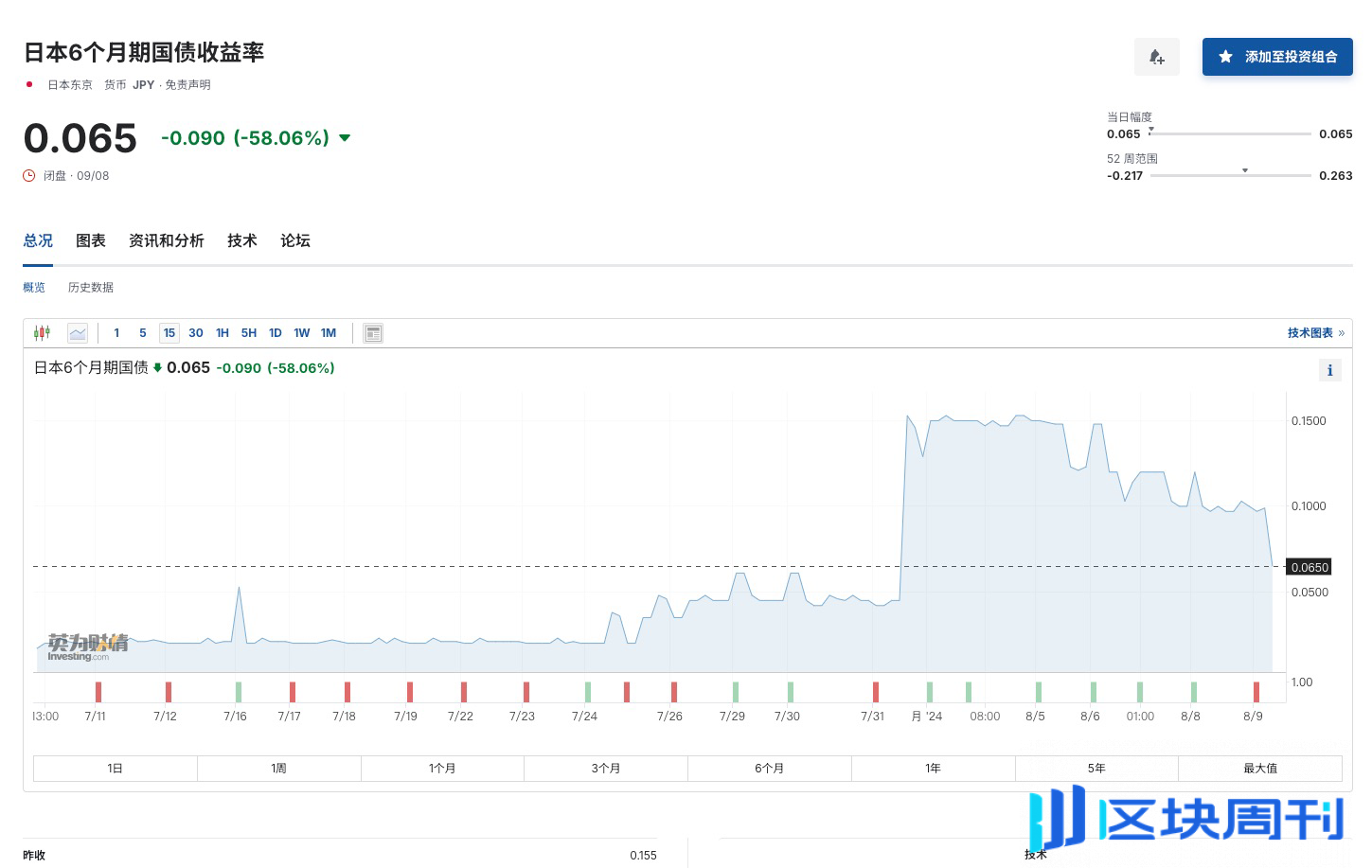Screen dimensions: 1372x868
Task: Set chart range to 1周
Action: [278, 768]
